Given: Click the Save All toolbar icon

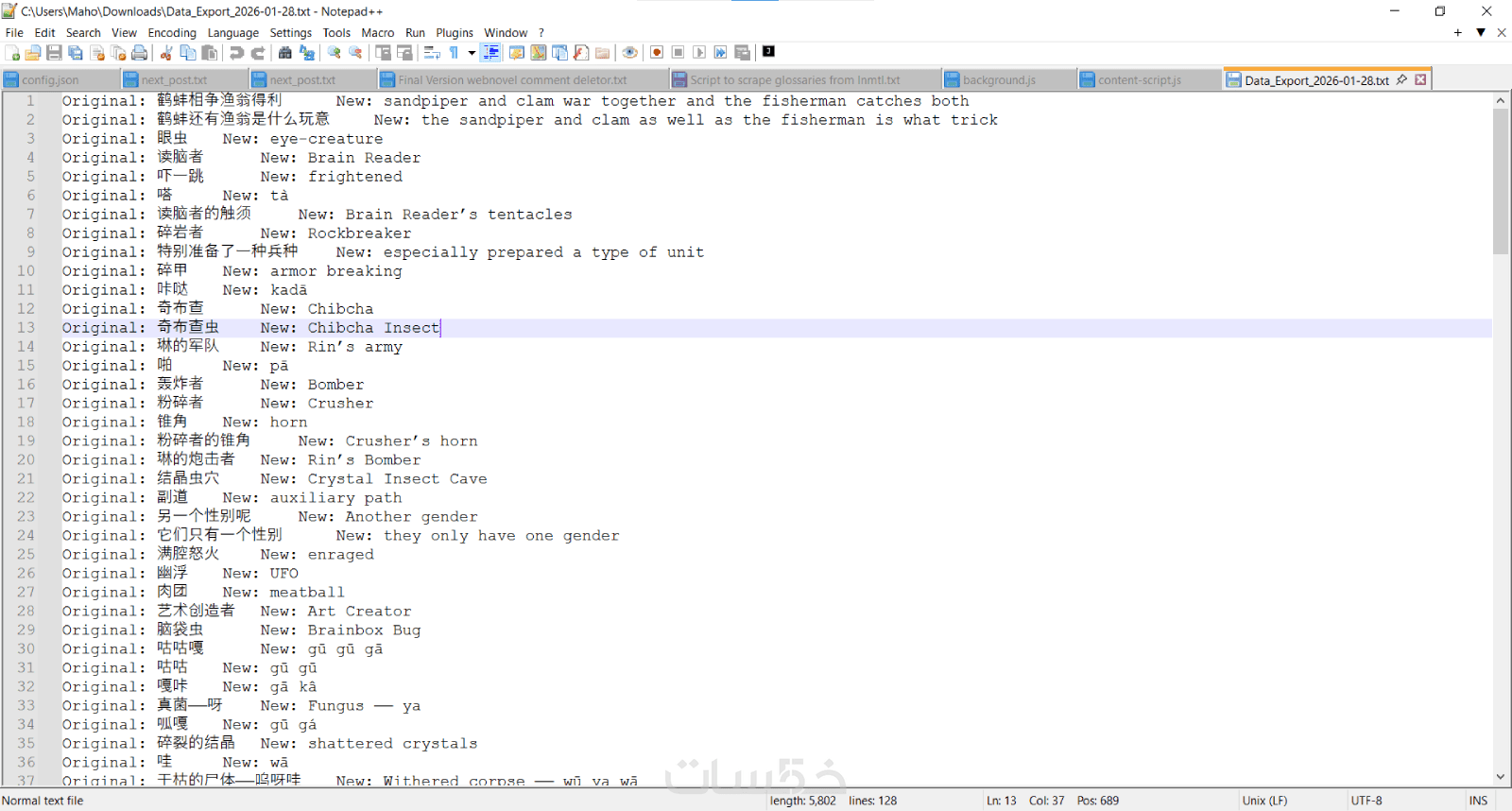Looking at the screenshot, I should (76, 53).
